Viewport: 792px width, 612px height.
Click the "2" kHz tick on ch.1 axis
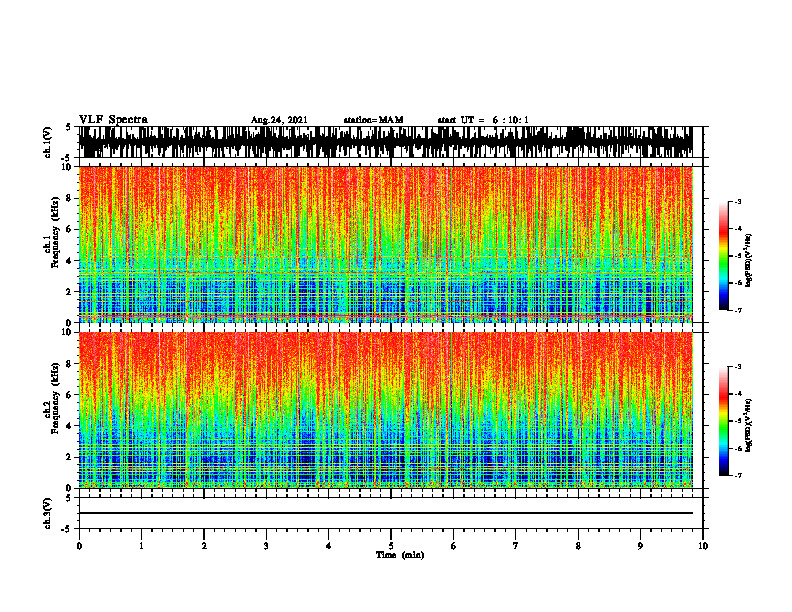click(x=70, y=292)
